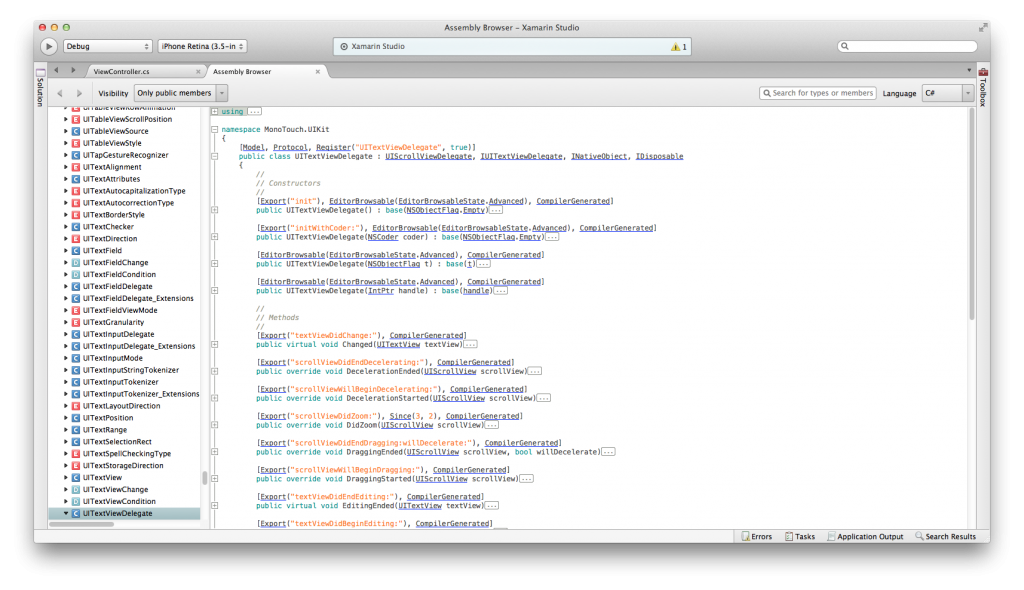Click the warning triangle icon in status area
Image resolution: width=1024 pixels, height=590 pixels.
tap(676, 47)
